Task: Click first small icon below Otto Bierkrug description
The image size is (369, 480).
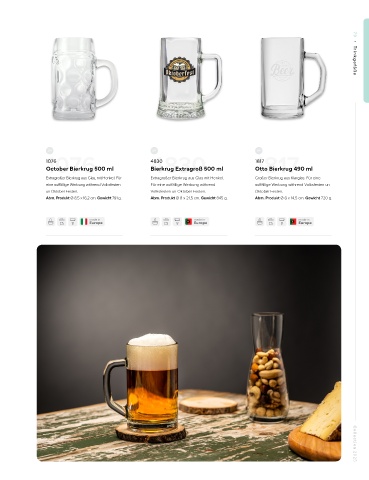Action: coord(260,222)
